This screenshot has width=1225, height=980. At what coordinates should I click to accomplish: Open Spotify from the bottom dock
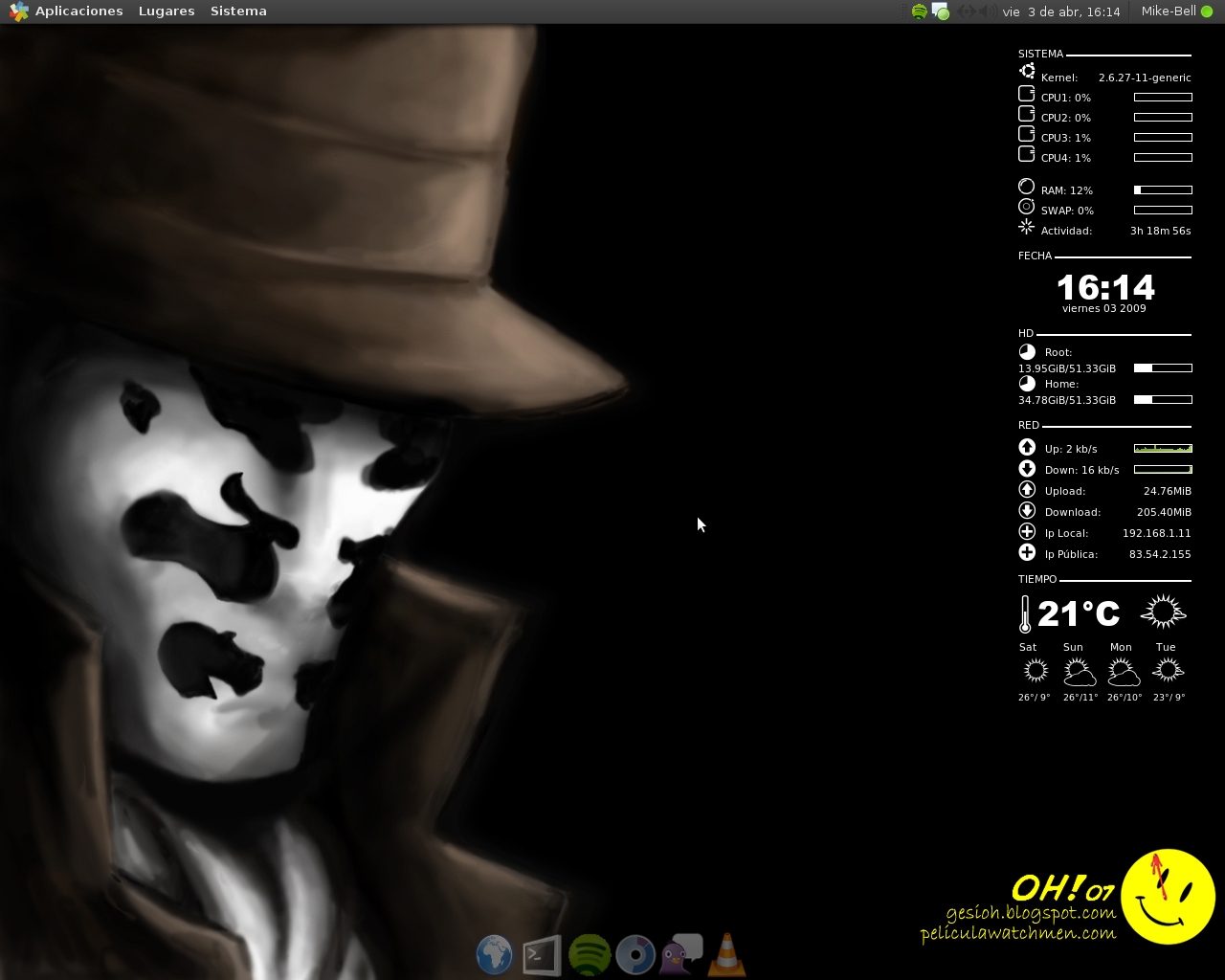pyautogui.click(x=590, y=955)
